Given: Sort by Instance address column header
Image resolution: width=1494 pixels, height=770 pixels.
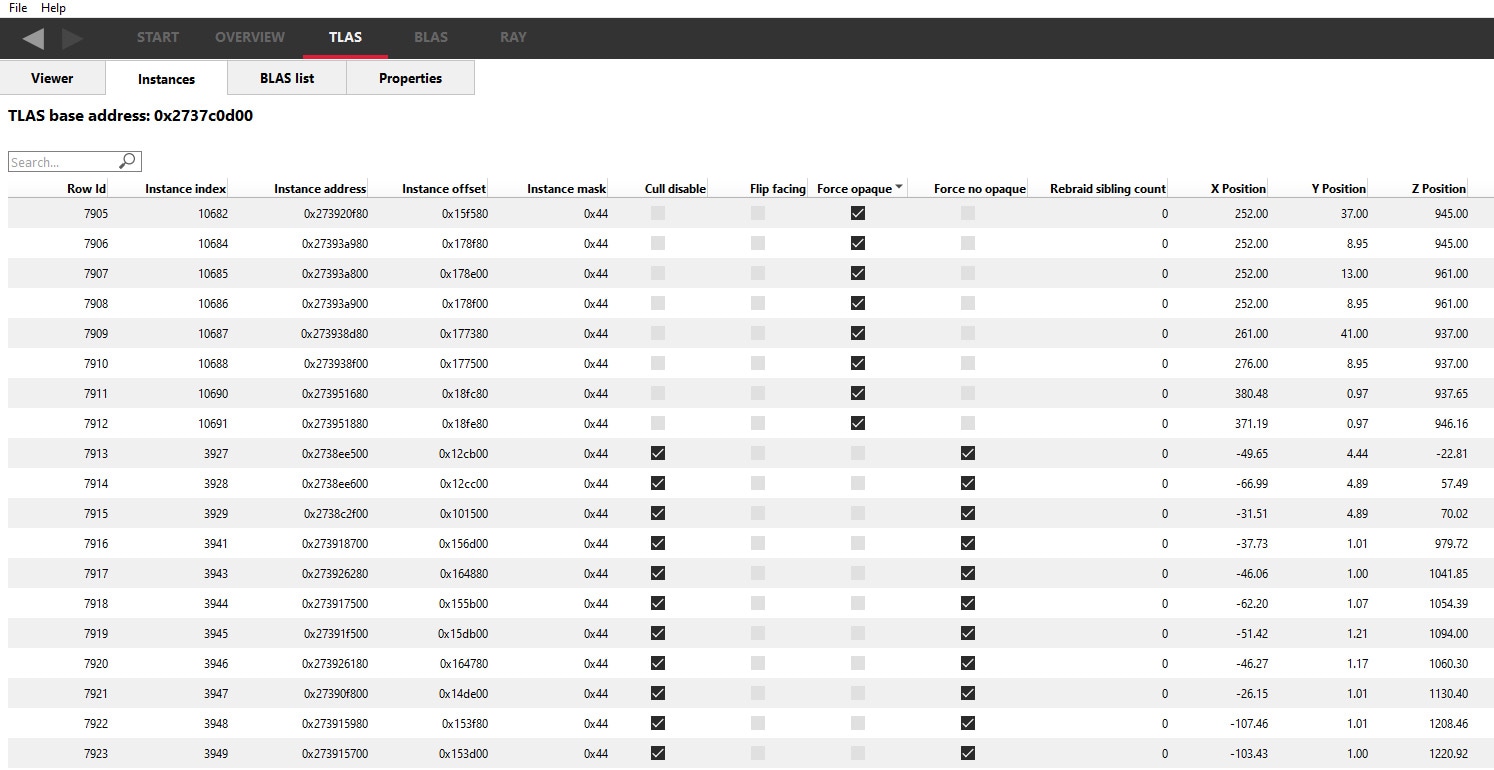Looking at the screenshot, I should coord(320,188).
